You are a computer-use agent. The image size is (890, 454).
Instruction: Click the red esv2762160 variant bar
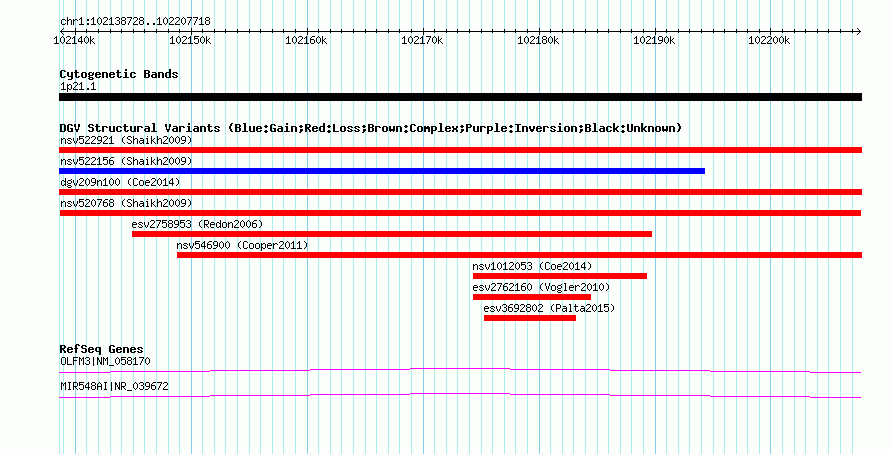coord(532,297)
